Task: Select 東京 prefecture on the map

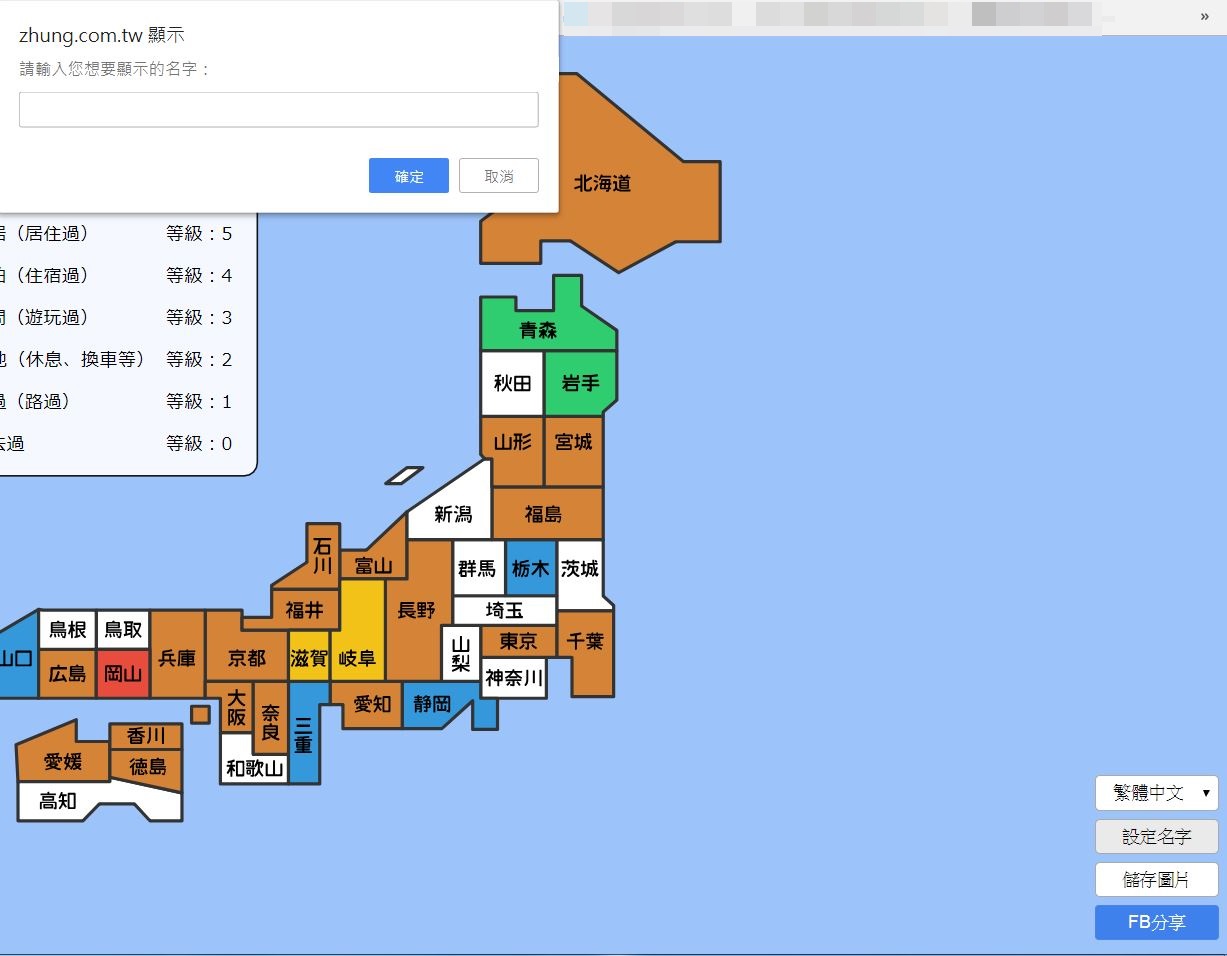Action: pyautogui.click(x=519, y=641)
